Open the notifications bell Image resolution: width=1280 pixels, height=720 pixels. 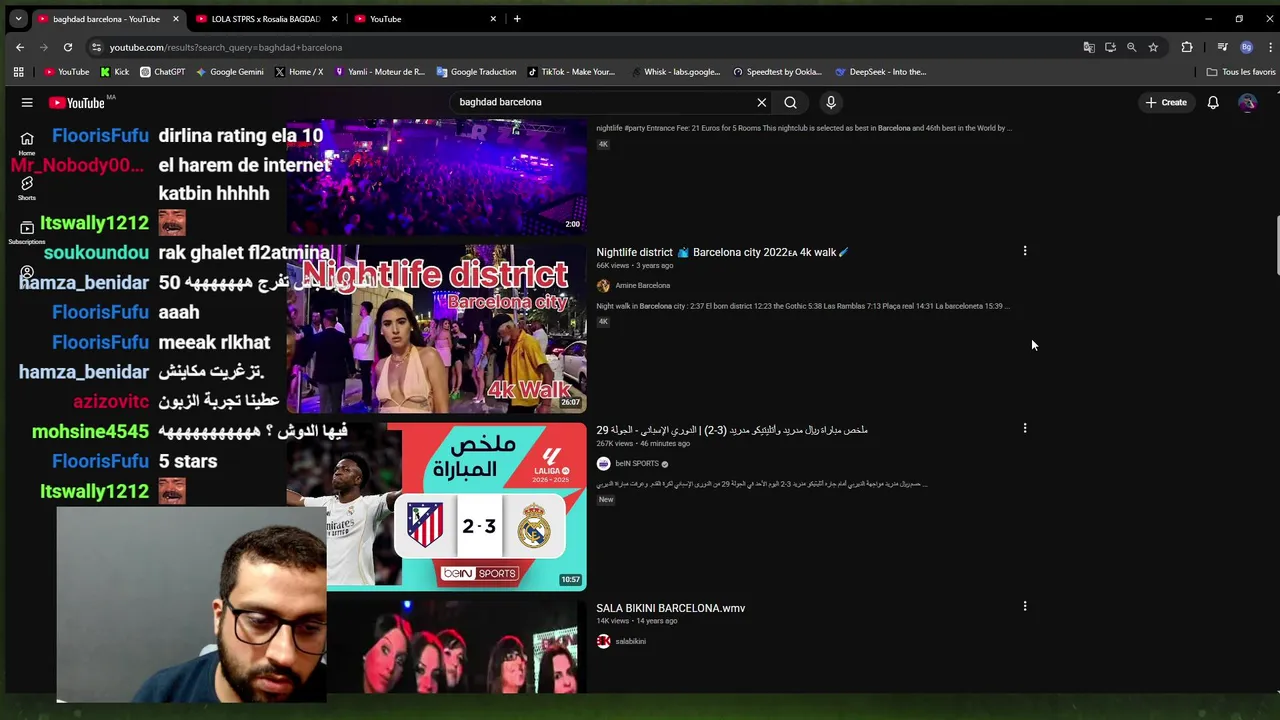pos(1213,102)
